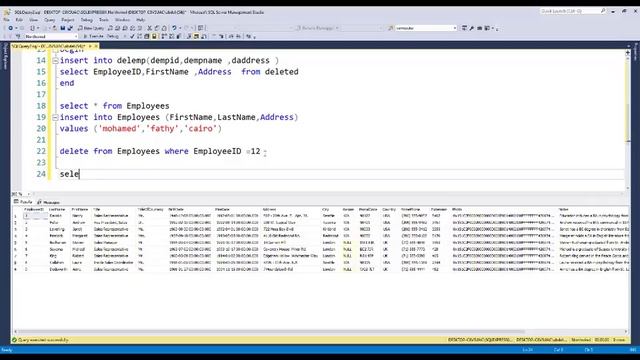
Task: Open the Window menu
Action: tap(122, 20)
